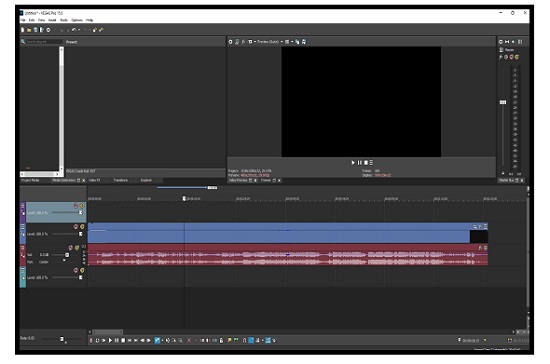Mute the audio track
Viewport: 550px width, 364px height.
(71, 248)
